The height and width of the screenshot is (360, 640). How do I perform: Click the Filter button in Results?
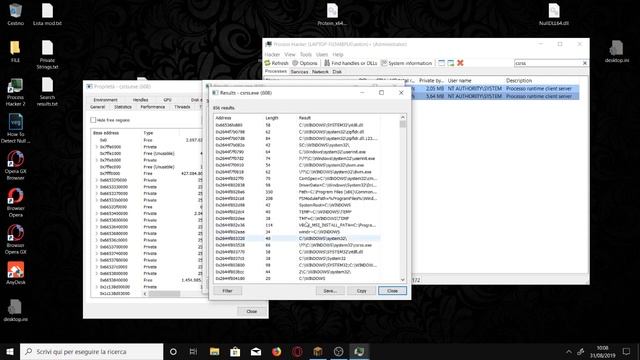click(x=227, y=291)
